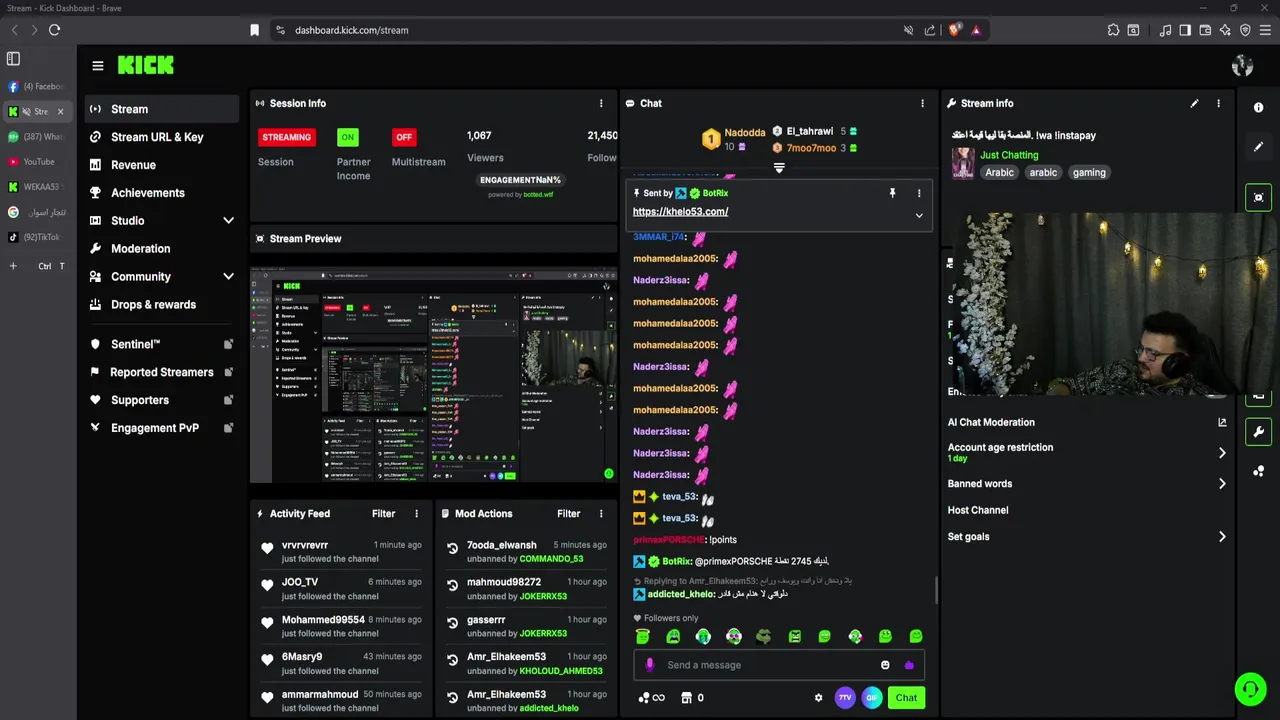Open Activity Feed Filter

coord(383,513)
